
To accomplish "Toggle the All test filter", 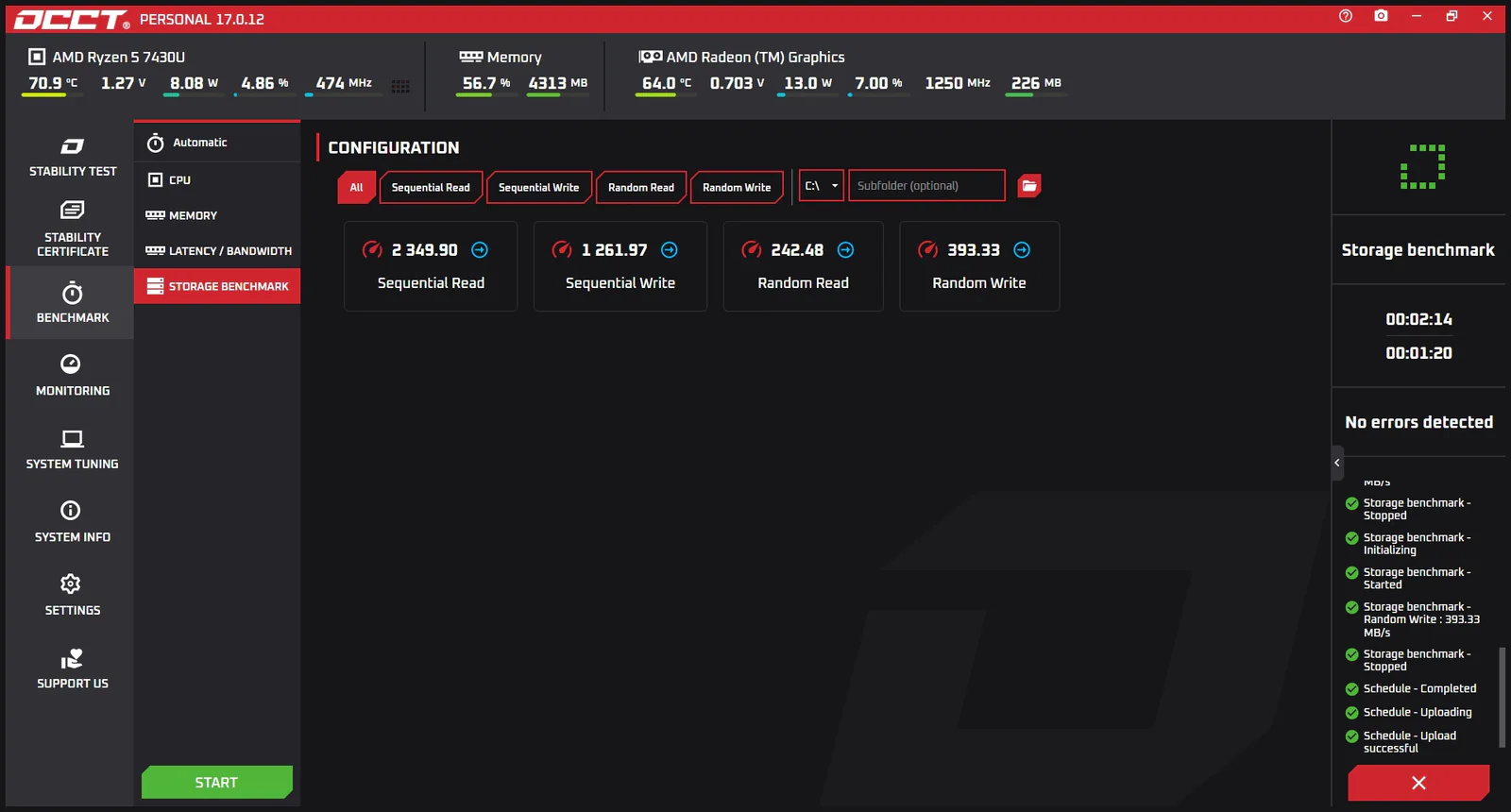I will click(356, 187).
